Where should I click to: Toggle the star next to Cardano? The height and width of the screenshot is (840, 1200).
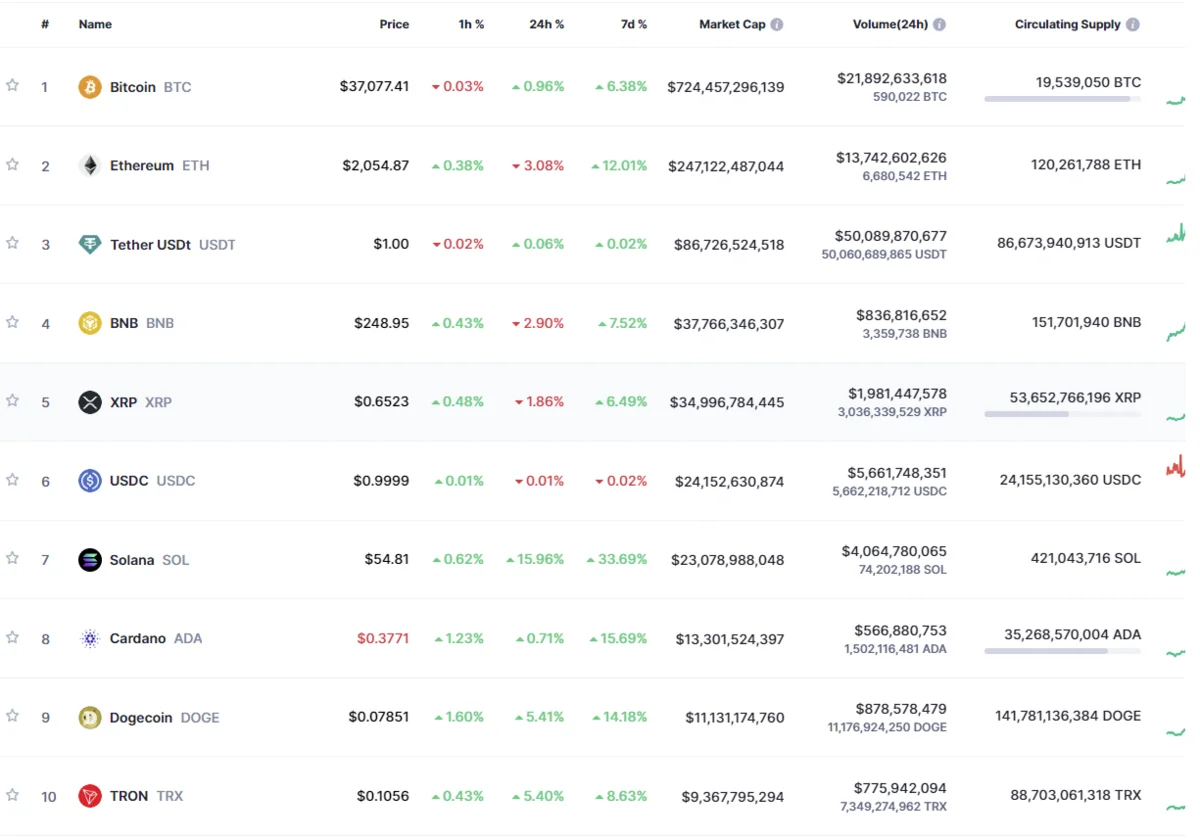pos(12,637)
